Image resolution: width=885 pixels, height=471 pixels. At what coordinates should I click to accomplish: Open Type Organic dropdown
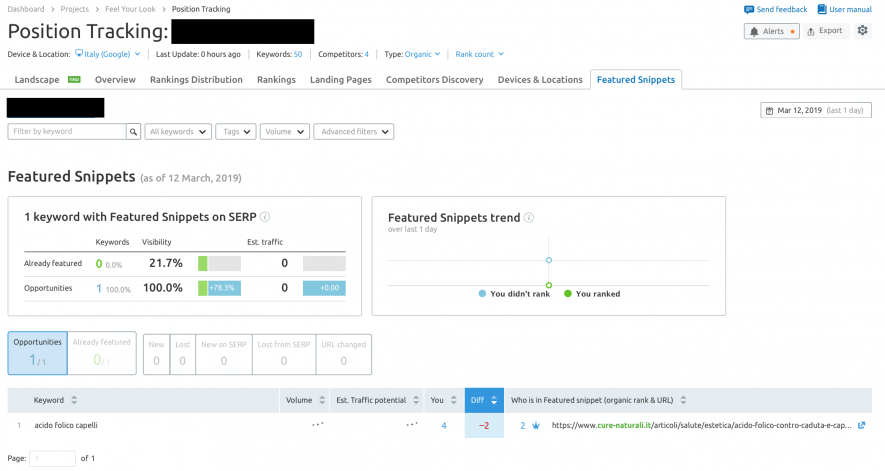(x=422, y=54)
